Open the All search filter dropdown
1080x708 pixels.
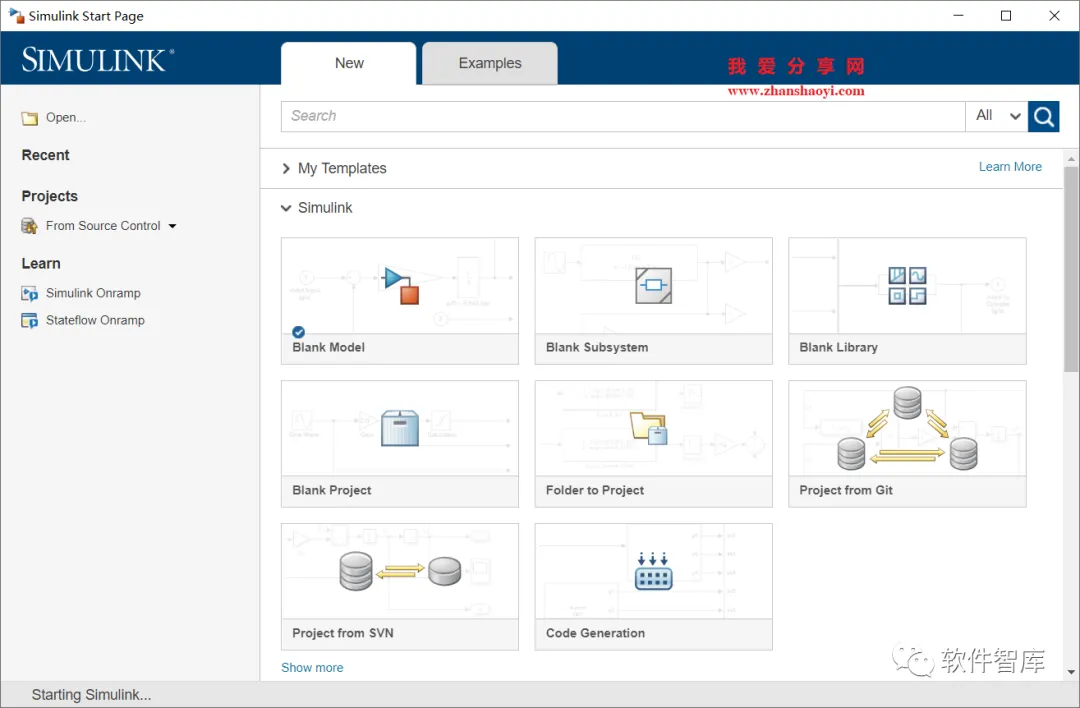click(x=997, y=116)
